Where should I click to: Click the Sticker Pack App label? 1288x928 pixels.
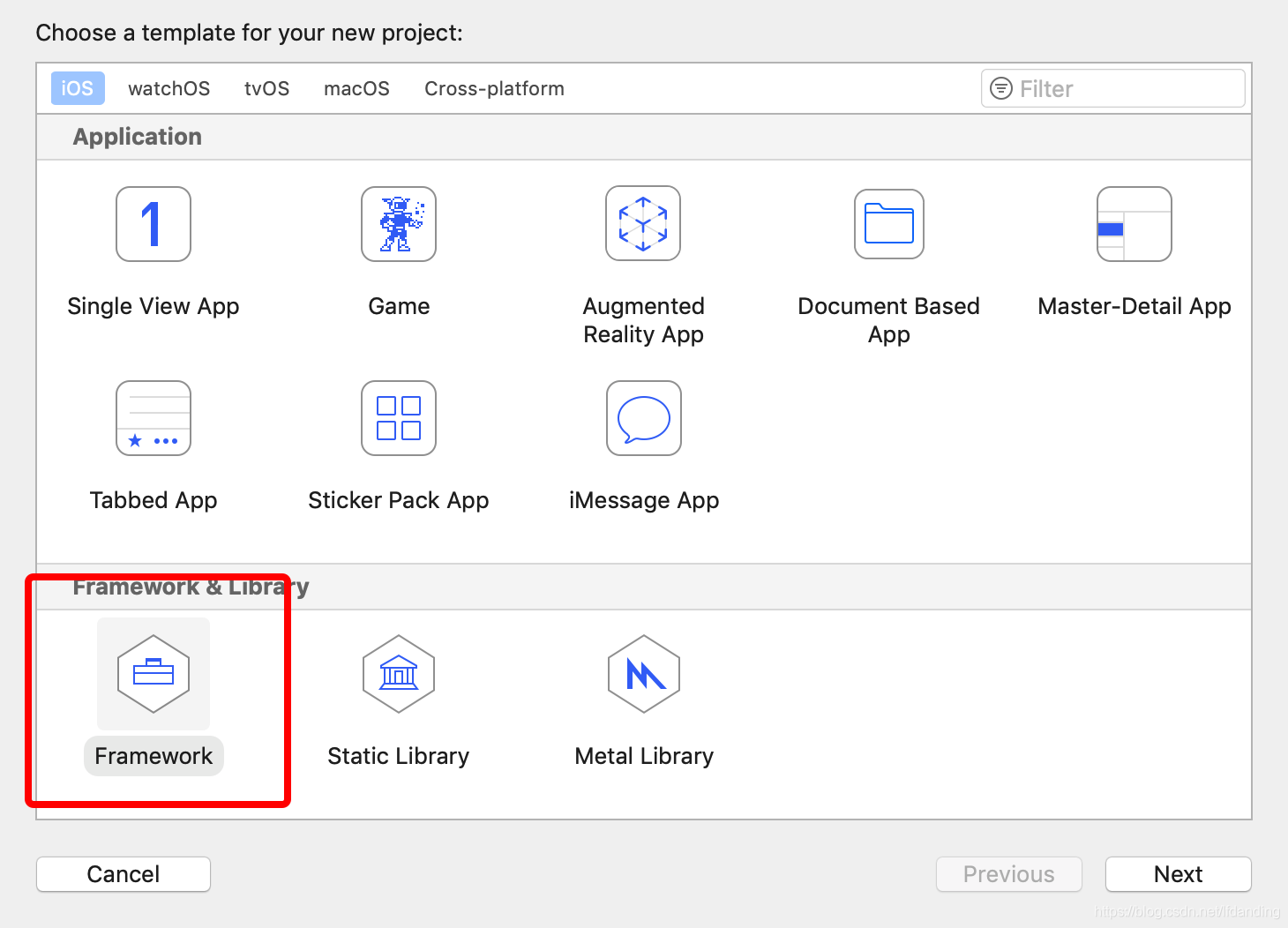pos(399,500)
